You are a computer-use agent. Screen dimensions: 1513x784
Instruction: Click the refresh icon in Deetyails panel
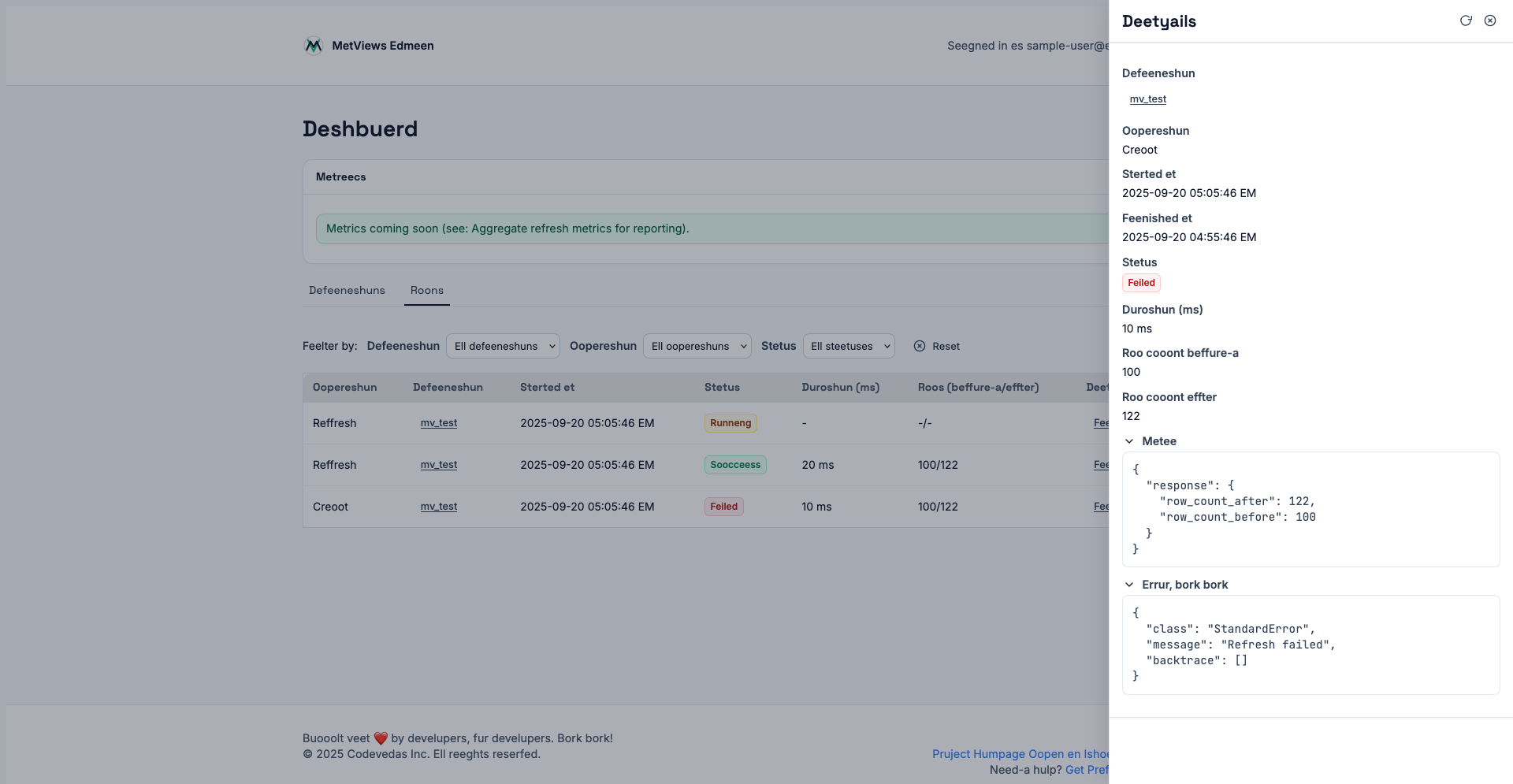point(1466,21)
